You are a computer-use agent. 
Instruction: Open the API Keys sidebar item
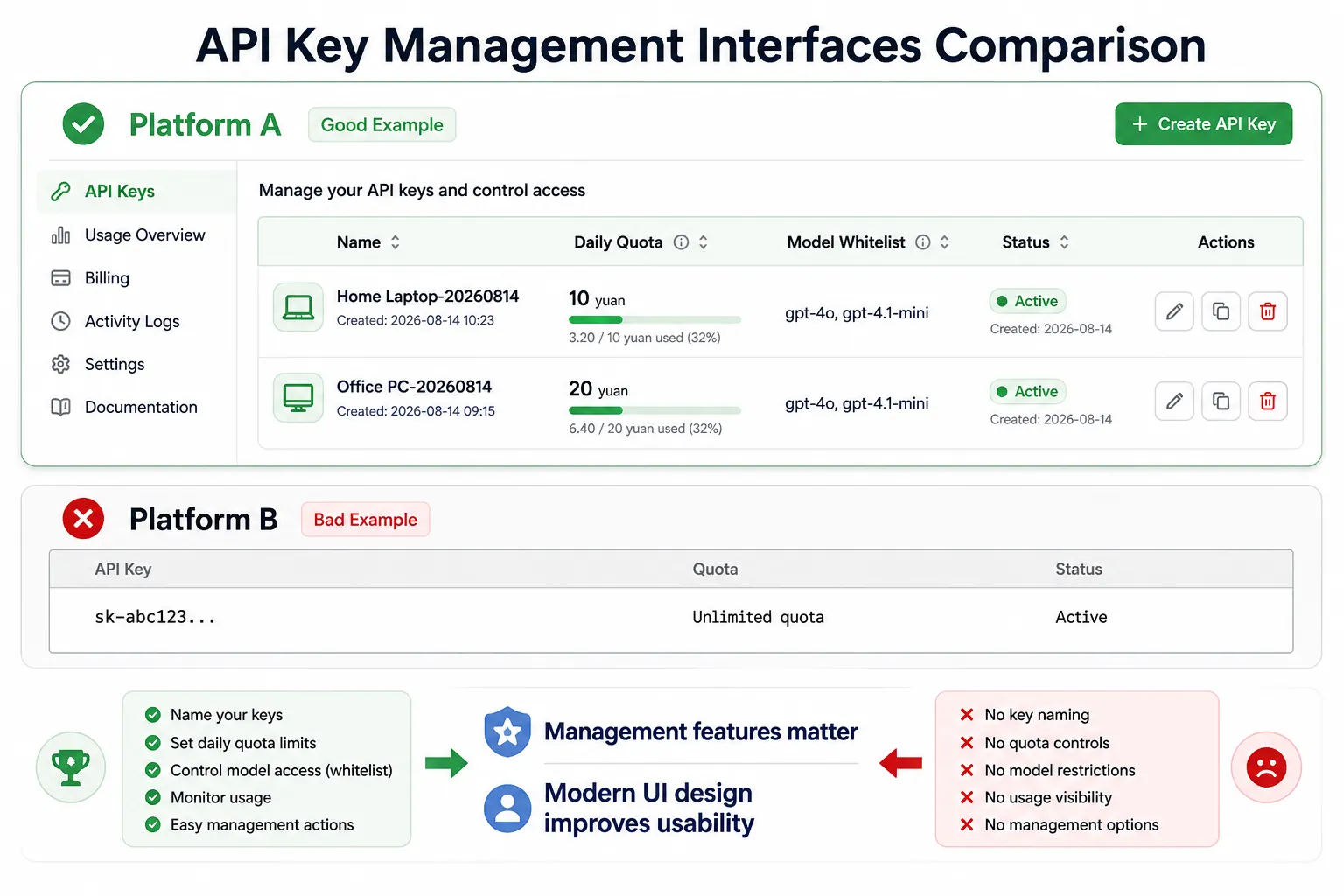136,192
